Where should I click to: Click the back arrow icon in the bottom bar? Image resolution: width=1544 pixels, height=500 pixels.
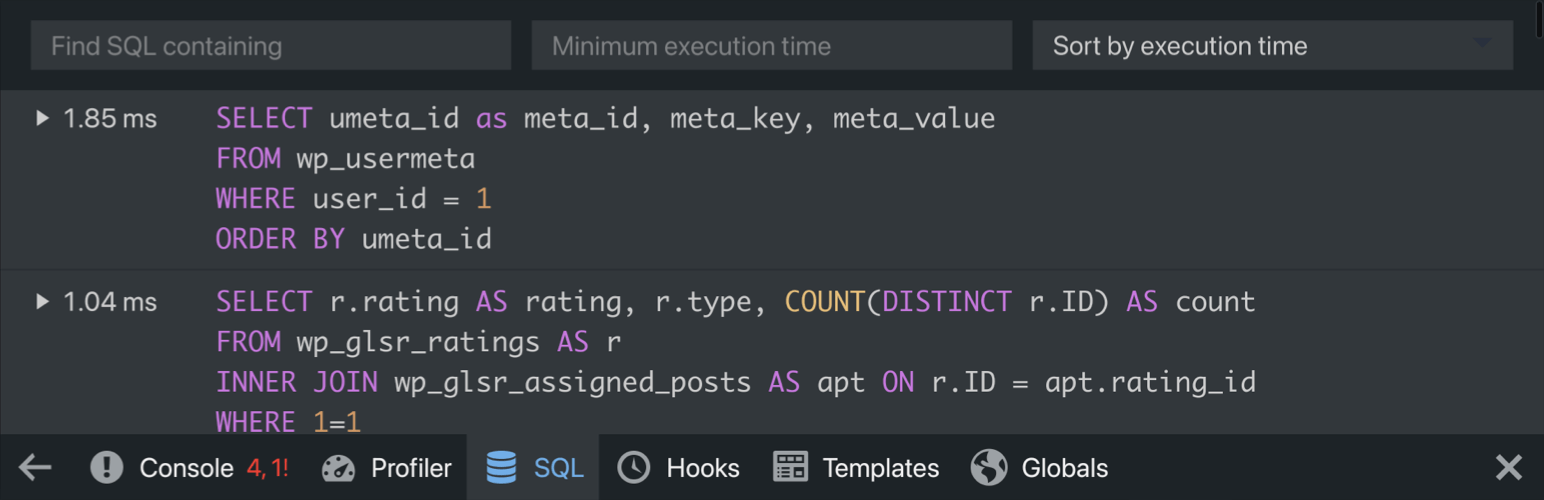point(35,467)
